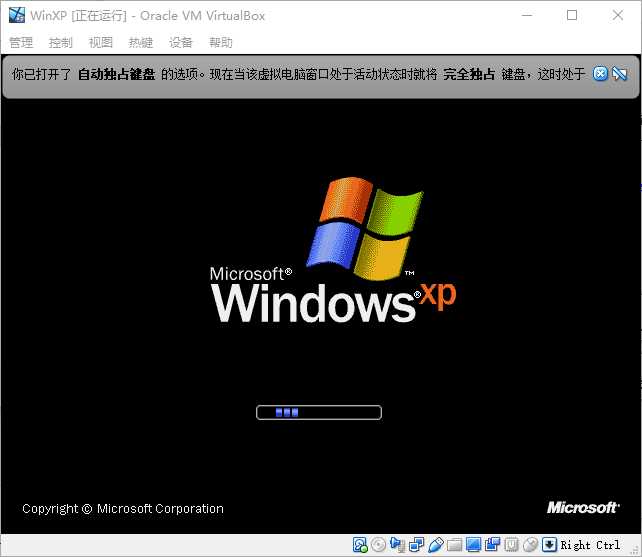This screenshot has width=642, height=557.
Task: Click the window resize grip
Action: coord(634,549)
